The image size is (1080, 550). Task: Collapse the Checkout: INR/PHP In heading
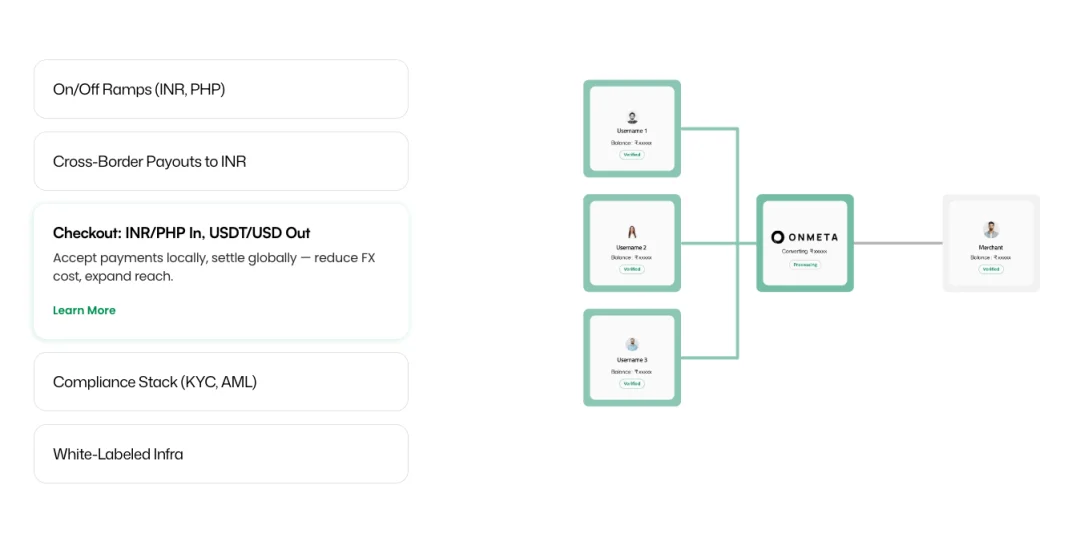181,233
